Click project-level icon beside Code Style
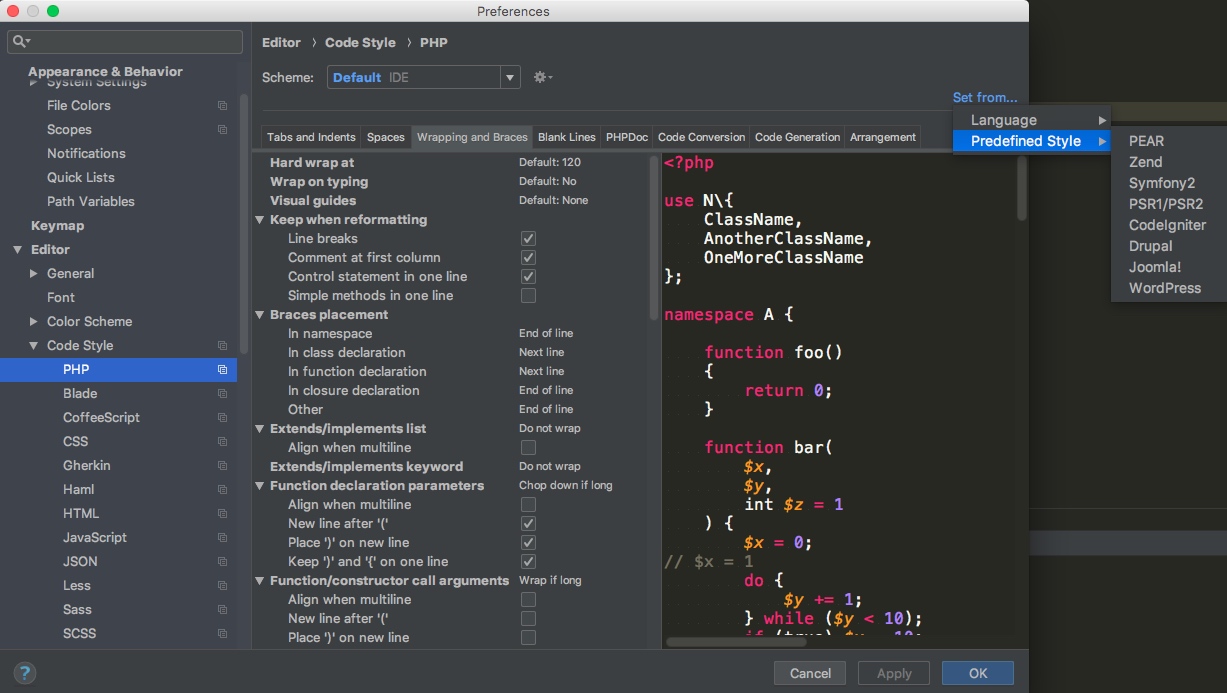Screen dimensions: 1227x693 [222, 345]
